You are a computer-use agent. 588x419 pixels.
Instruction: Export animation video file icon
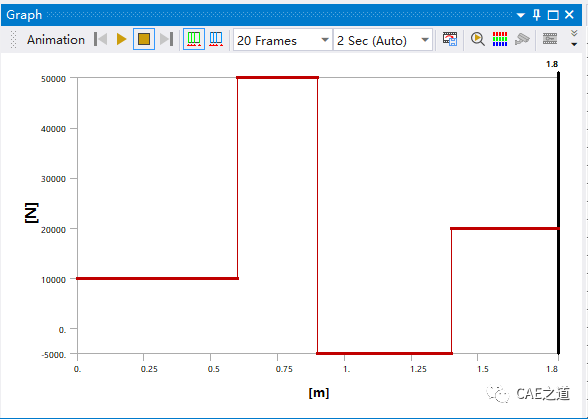coord(450,39)
